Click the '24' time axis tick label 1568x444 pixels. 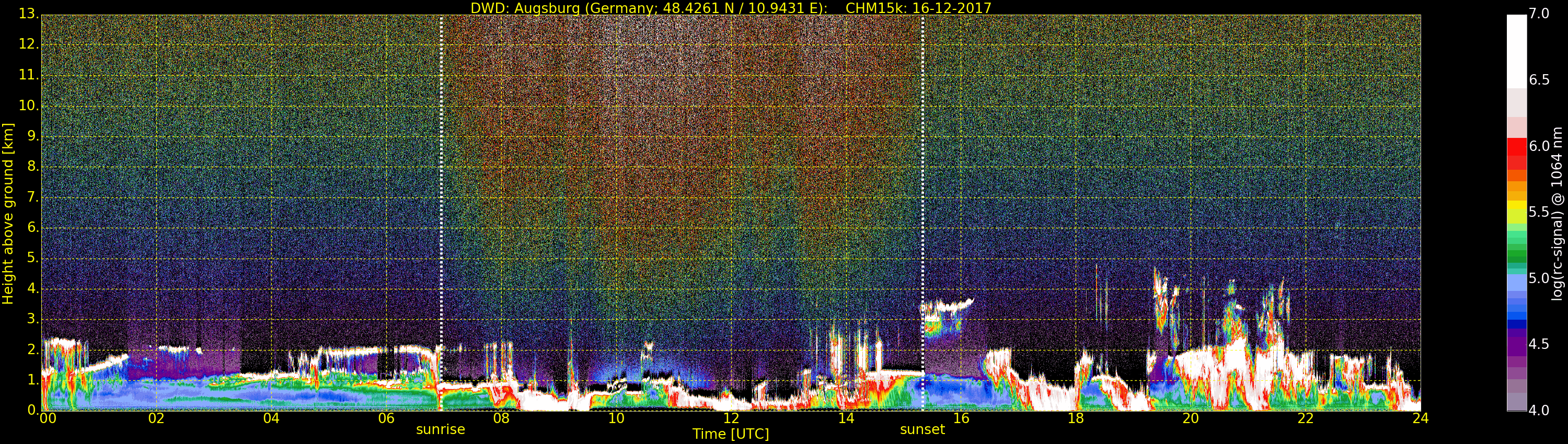pos(1421,418)
